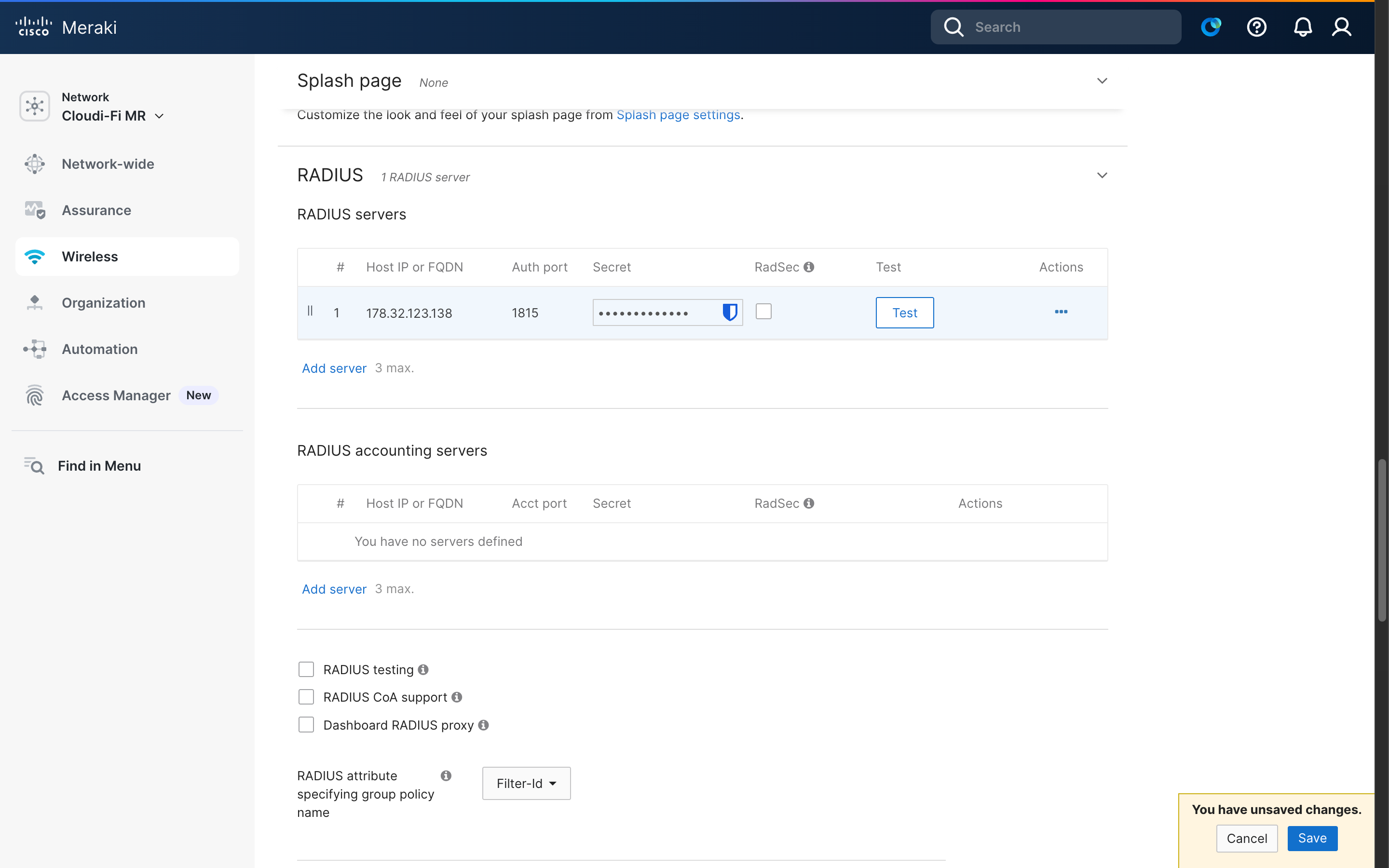Image resolution: width=1389 pixels, height=868 pixels.
Task: Click the search magnifier icon
Action: (953, 27)
